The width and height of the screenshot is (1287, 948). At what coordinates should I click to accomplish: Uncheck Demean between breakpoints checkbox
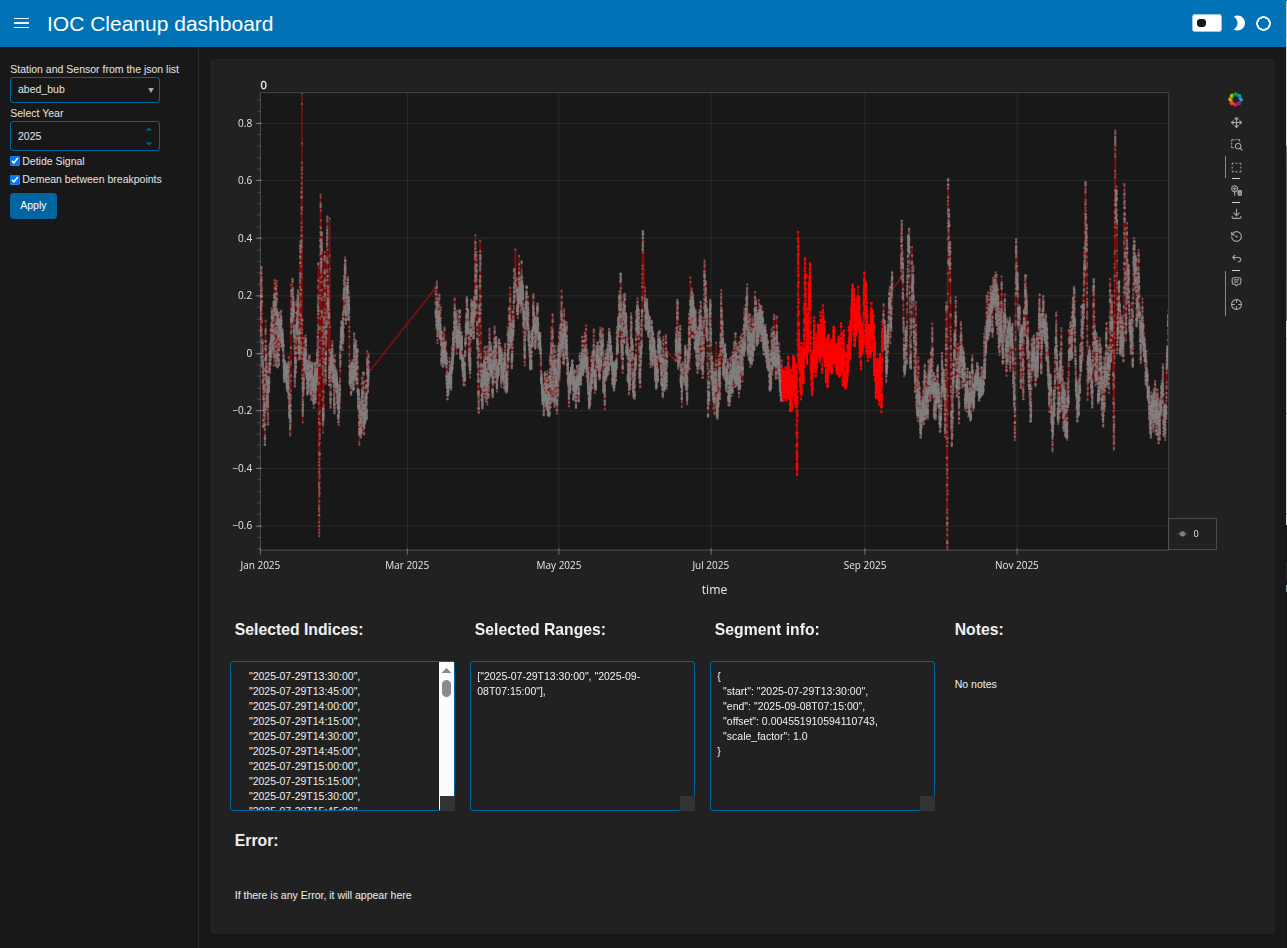pyautogui.click(x=15, y=180)
